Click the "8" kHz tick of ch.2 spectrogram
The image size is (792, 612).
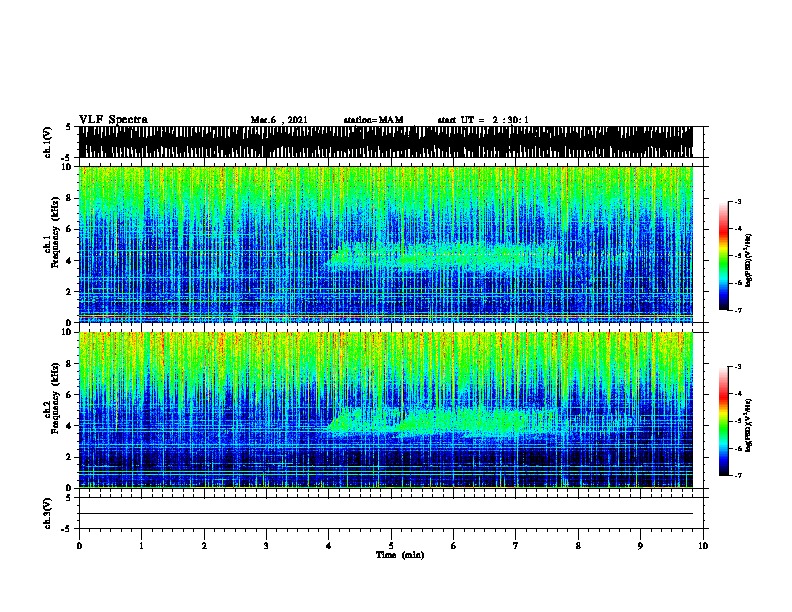(69, 364)
